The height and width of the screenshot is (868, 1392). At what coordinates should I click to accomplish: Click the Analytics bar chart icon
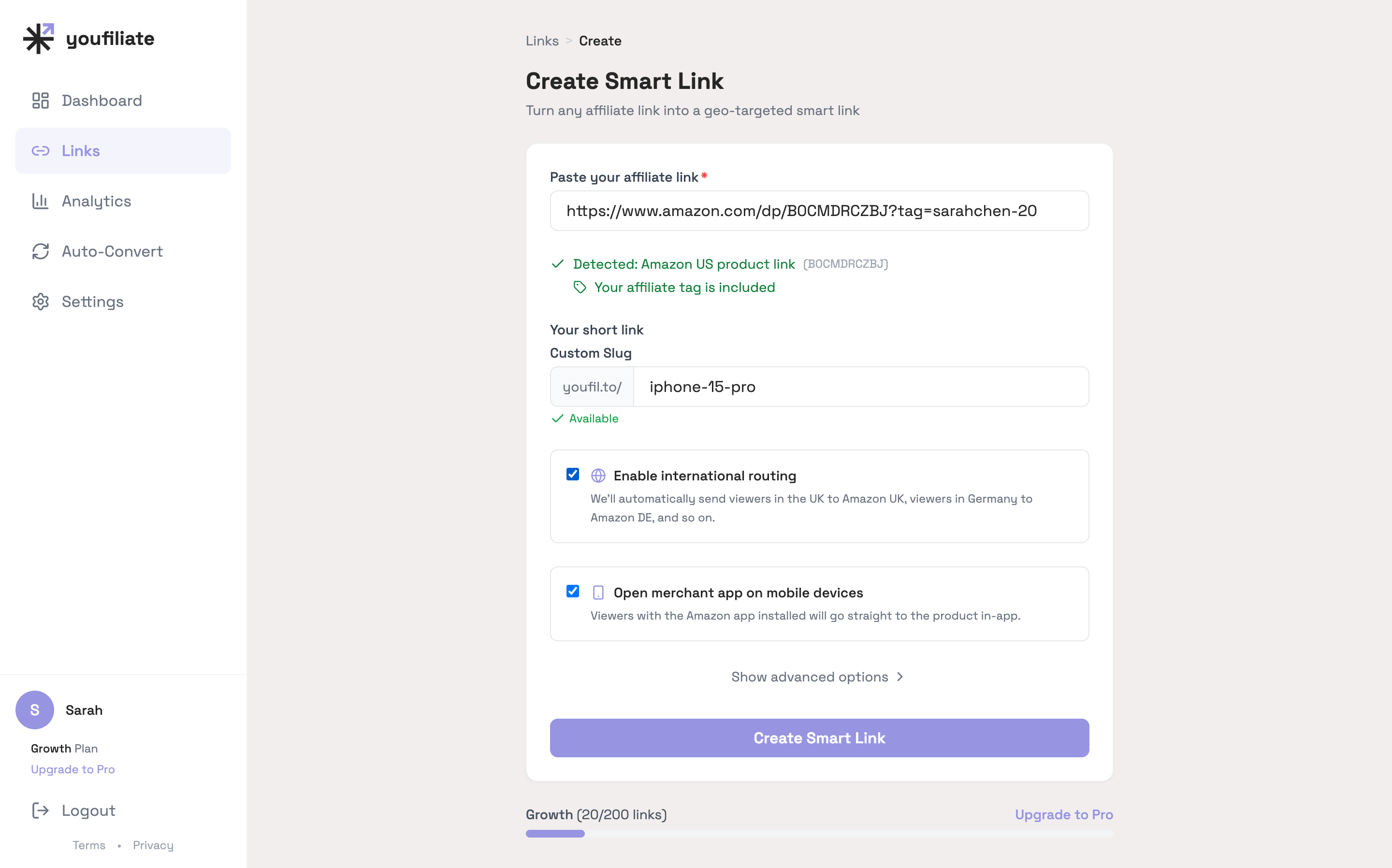tap(40, 201)
